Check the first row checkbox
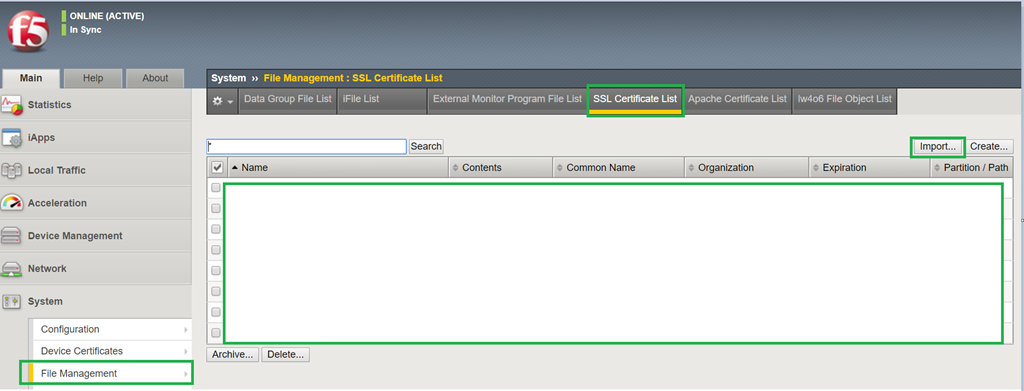 216,187
